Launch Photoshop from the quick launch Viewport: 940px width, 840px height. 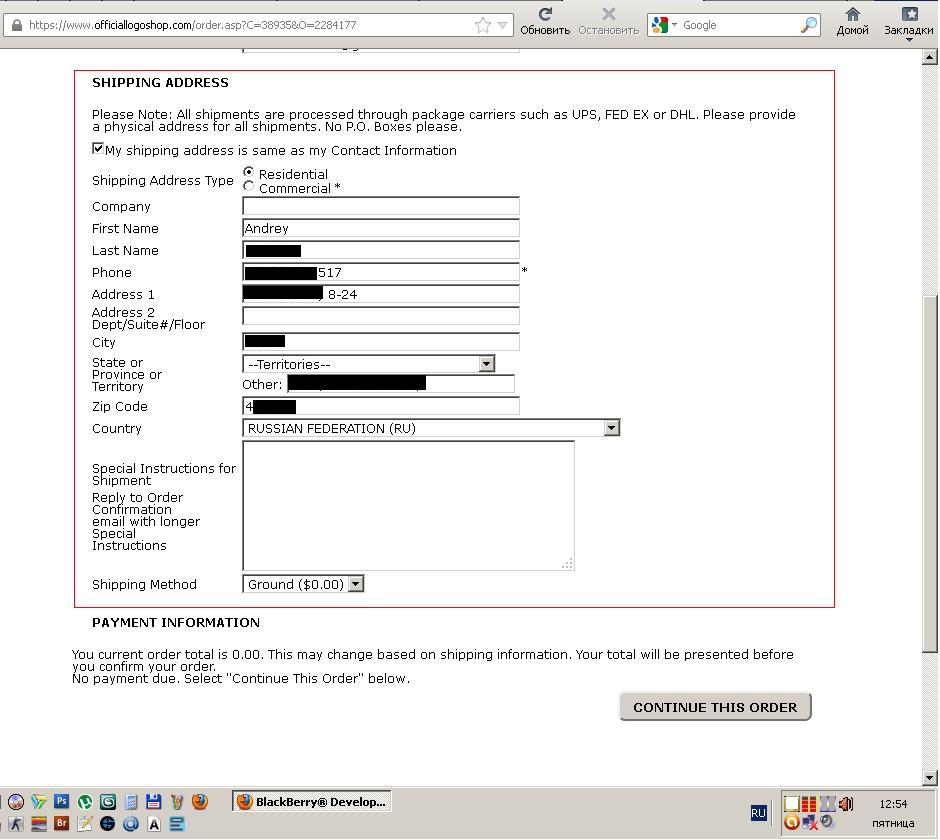tap(62, 801)
